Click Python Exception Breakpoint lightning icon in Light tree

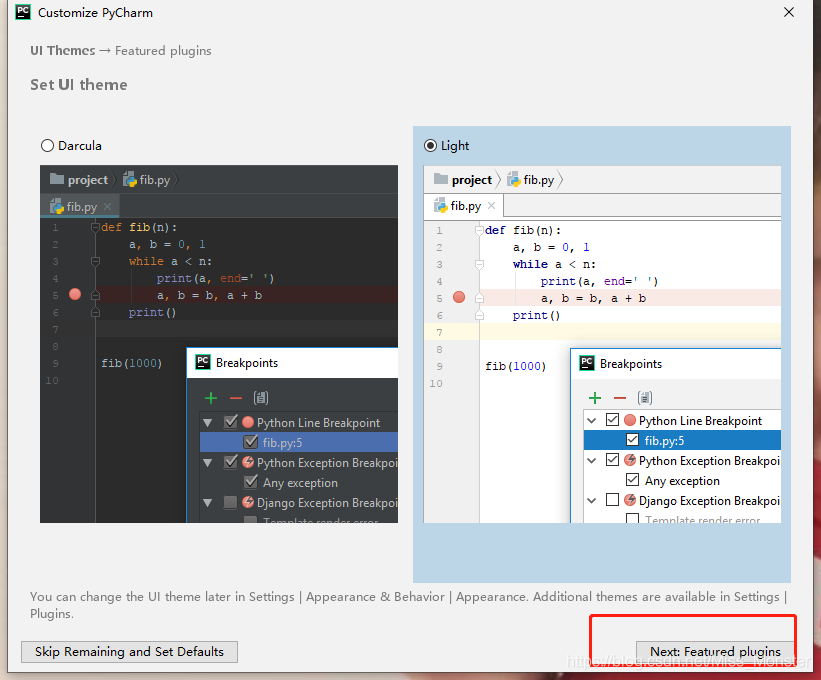click(630, 460)
